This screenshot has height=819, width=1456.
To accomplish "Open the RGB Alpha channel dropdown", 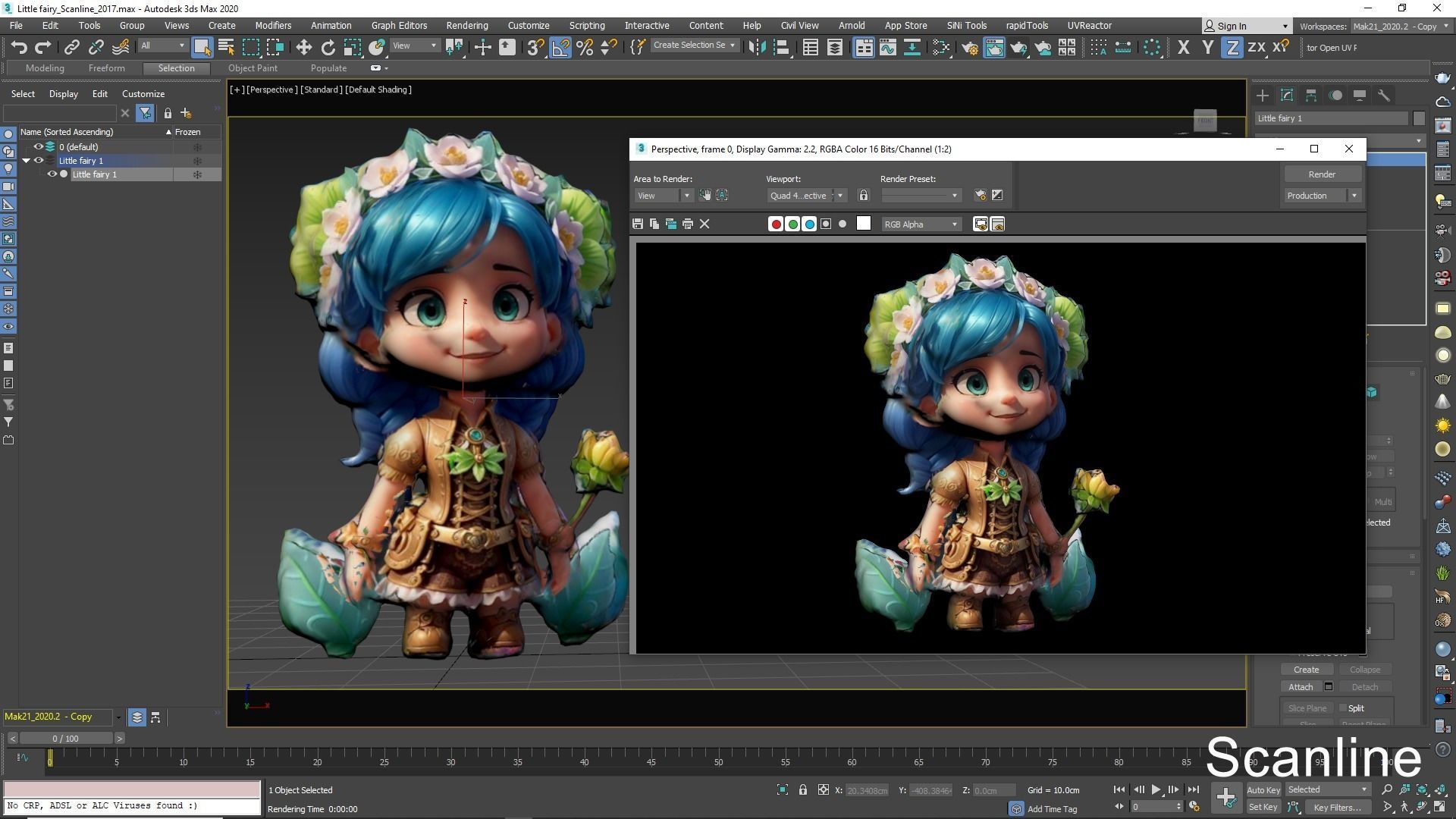I will coord(921,224).
